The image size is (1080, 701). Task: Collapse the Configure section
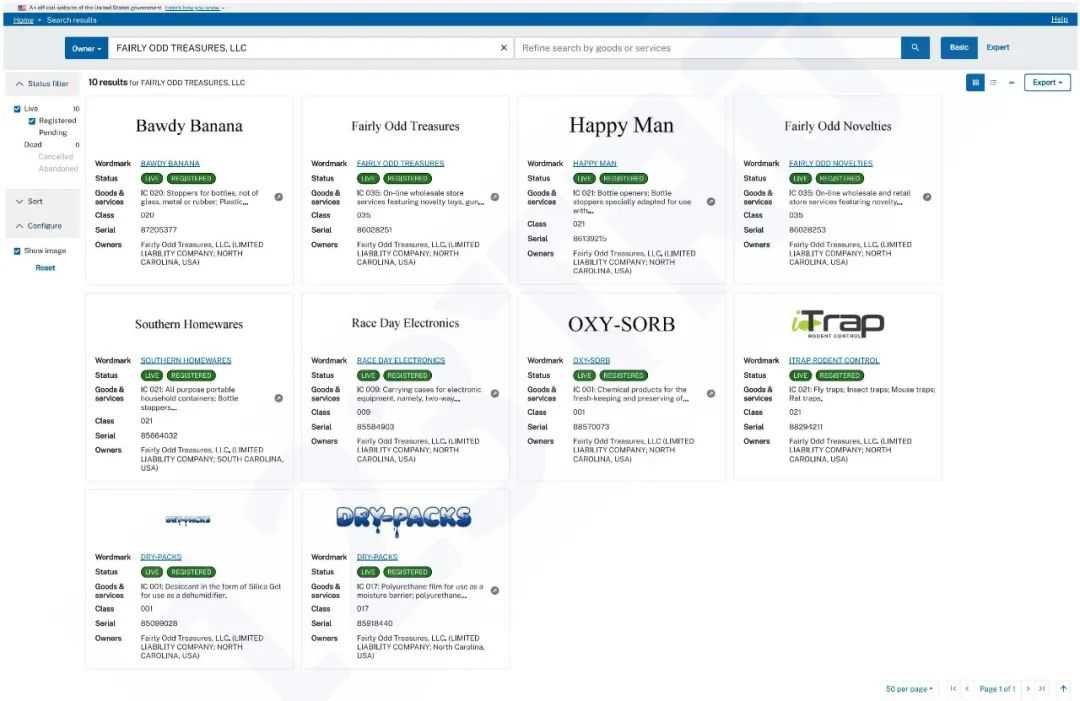point(43,226)
